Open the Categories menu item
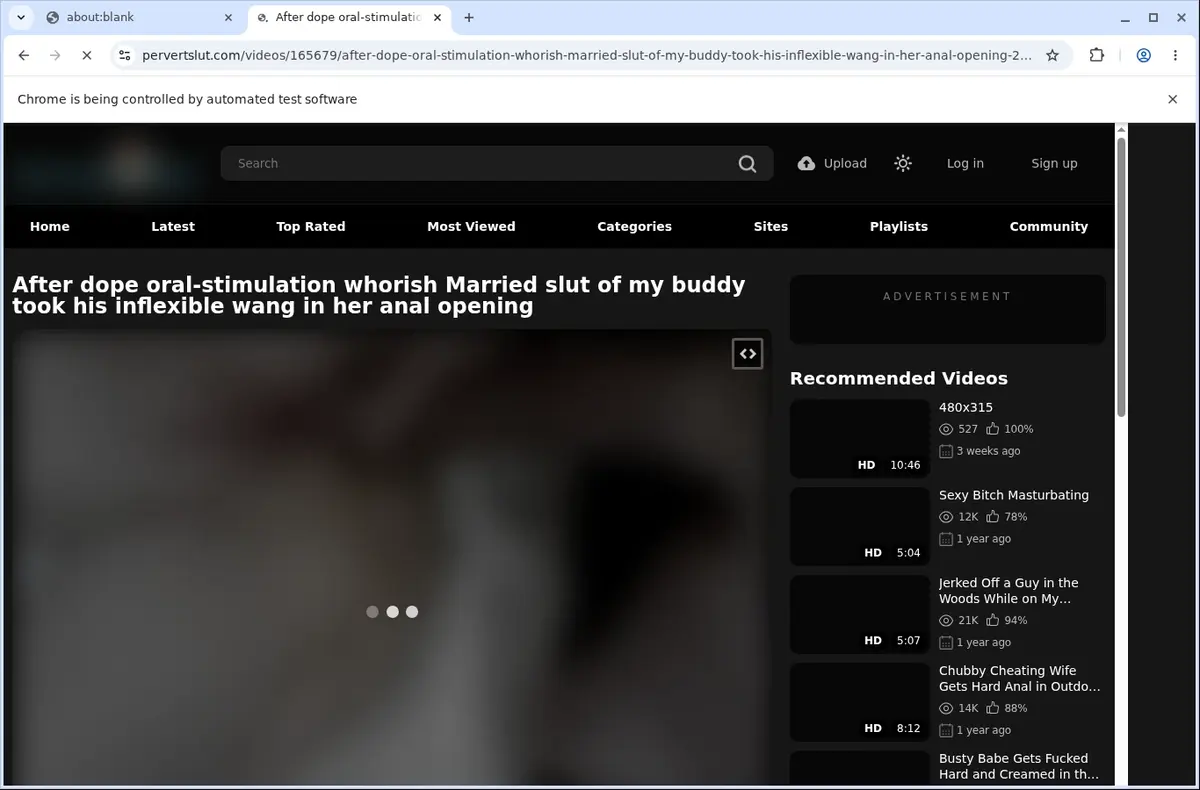 (634, 227)
